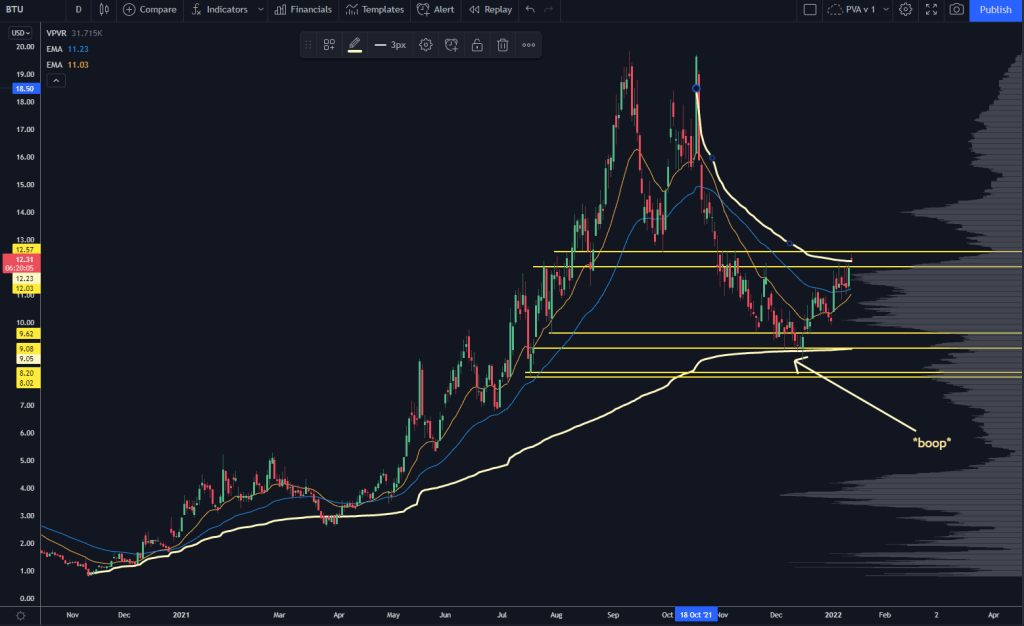Open the layout setup square icon
The height and width of the screenshot is (626, 1024).
810,10
